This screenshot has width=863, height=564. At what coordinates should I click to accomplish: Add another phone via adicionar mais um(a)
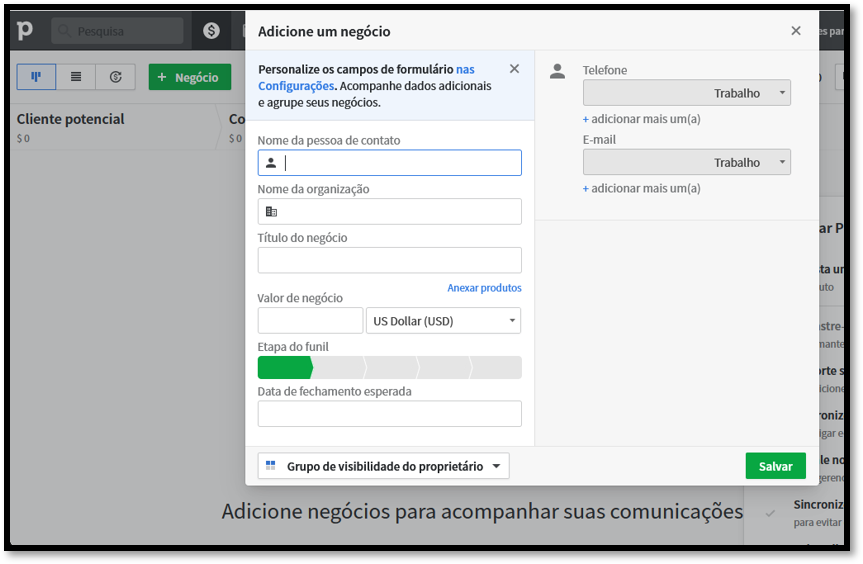(x=642, y=119)
